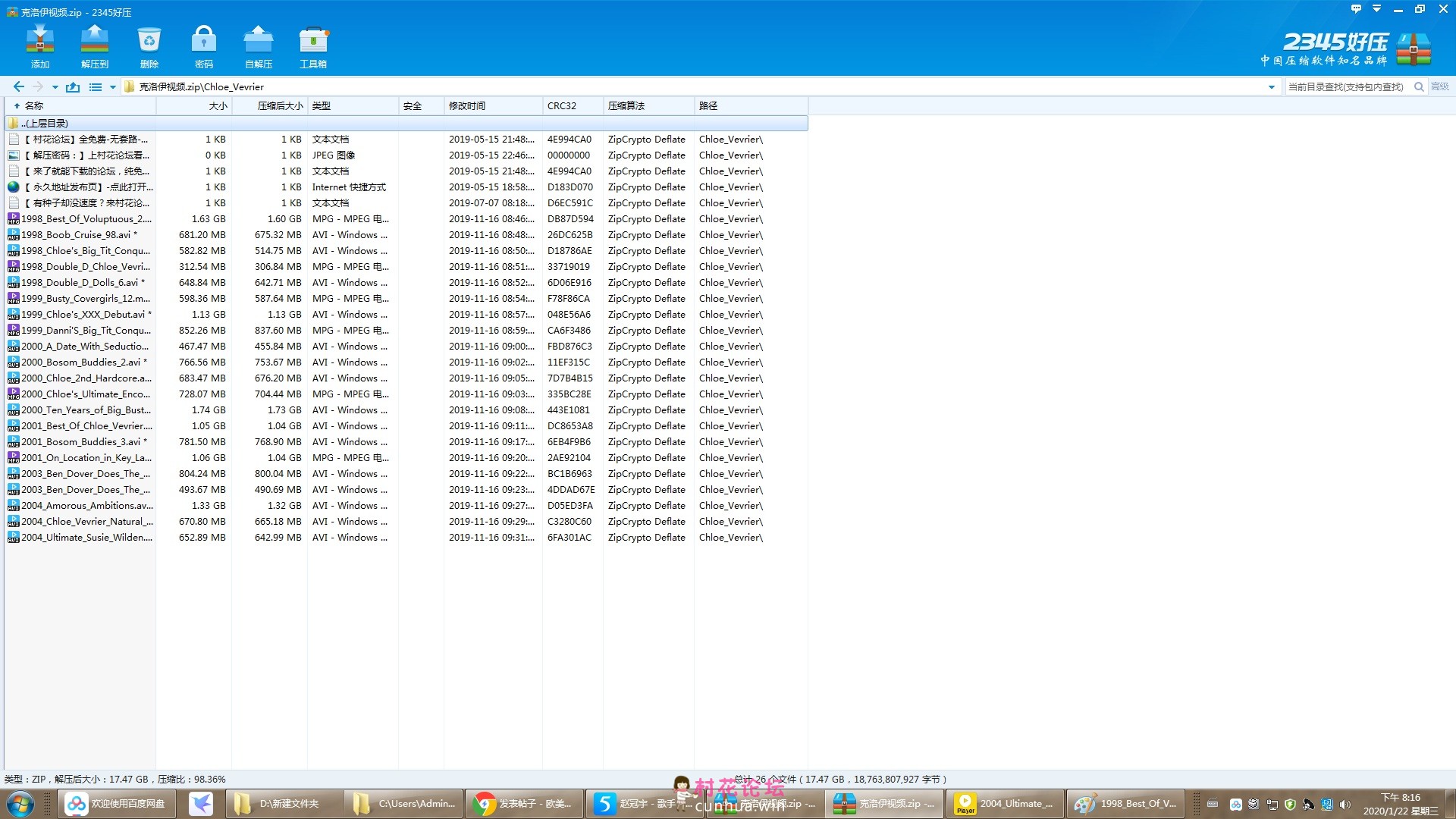Screen dimensions: 1456x819
Task: Select file 2001_Bosom_Buddies_3.avi
Action: coord(406,441)
